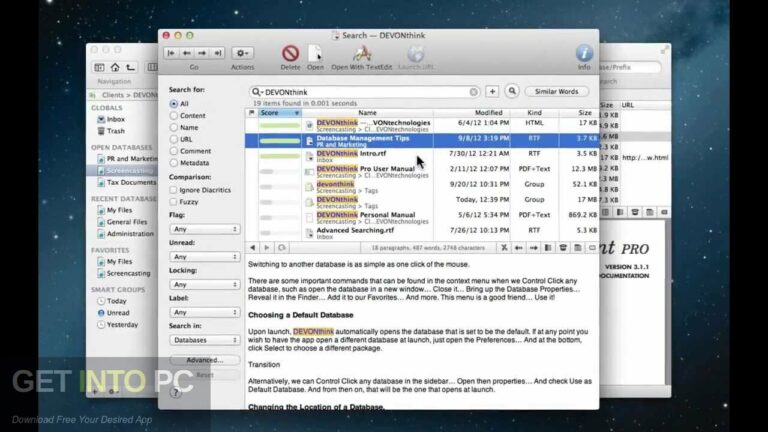The width and height of the screenshot is (768, 432).
Task: Click the Open With TextEdit icon
Action: [362, 53]
